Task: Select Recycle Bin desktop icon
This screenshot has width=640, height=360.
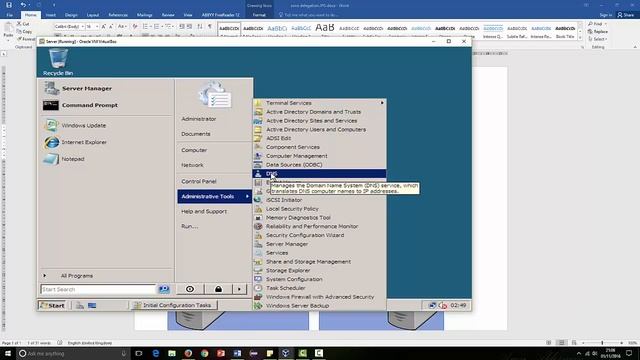Action: coord(58,62)
